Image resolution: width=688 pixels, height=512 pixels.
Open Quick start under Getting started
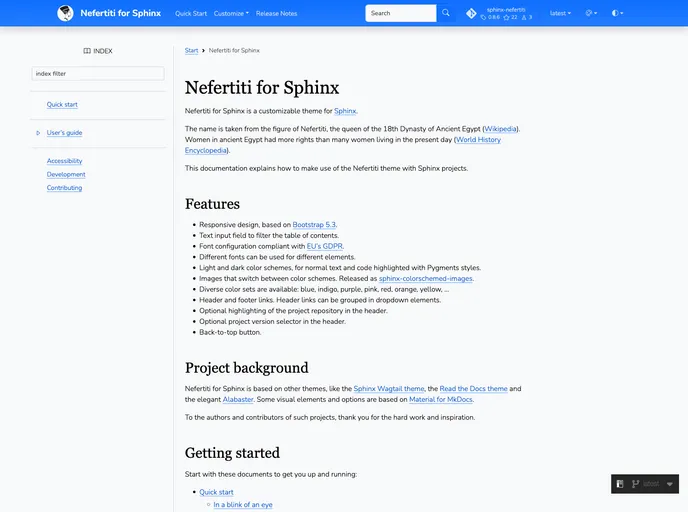tap(216, 492)
